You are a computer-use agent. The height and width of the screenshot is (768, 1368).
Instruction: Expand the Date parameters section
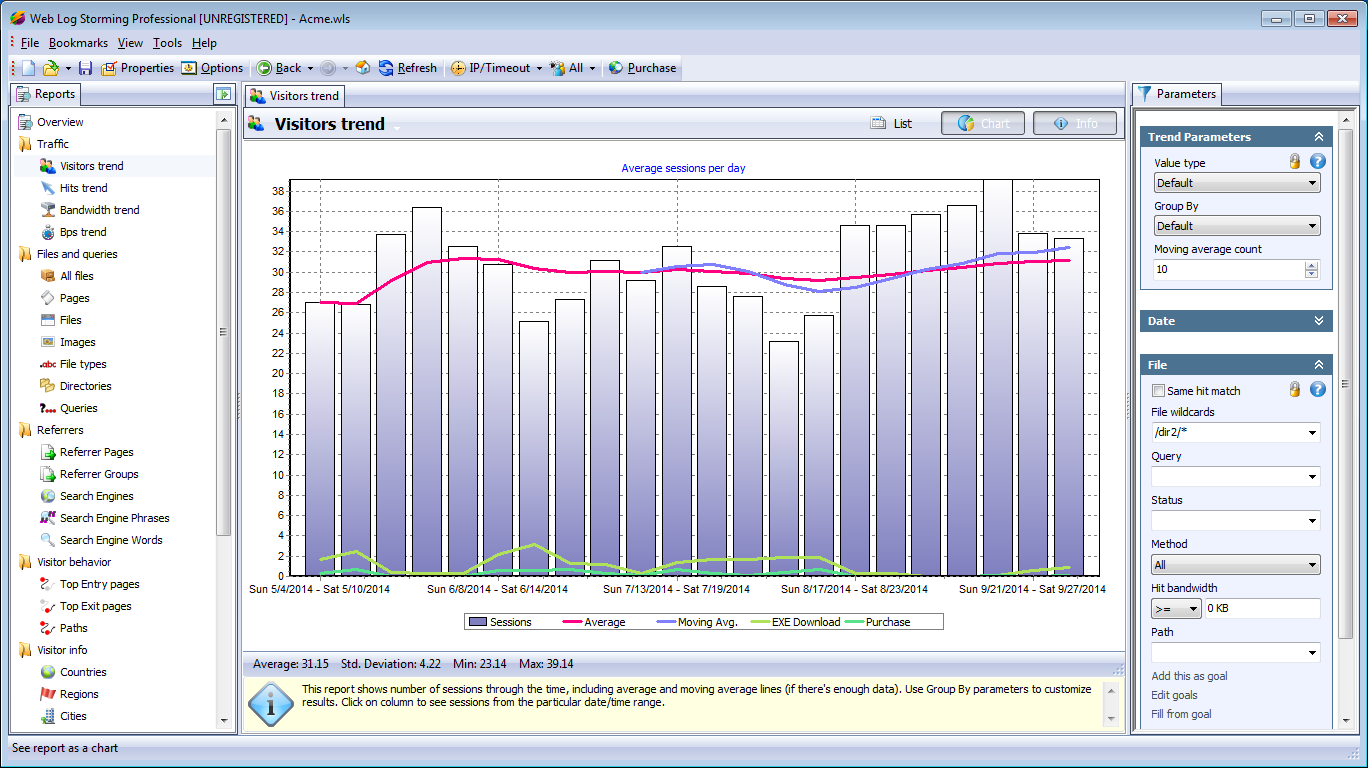[x=1319, y=321]
